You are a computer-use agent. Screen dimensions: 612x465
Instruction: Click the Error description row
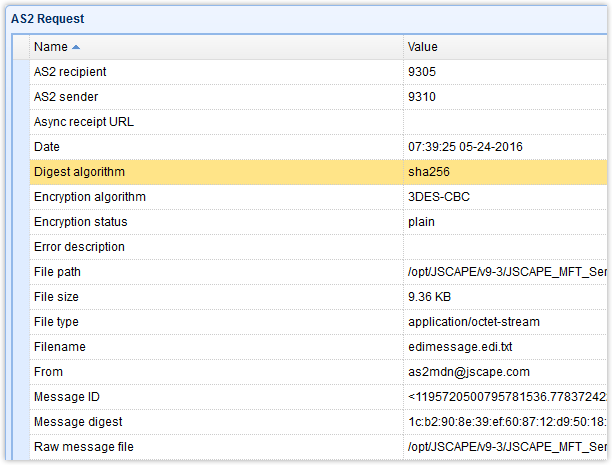[79, 247]
